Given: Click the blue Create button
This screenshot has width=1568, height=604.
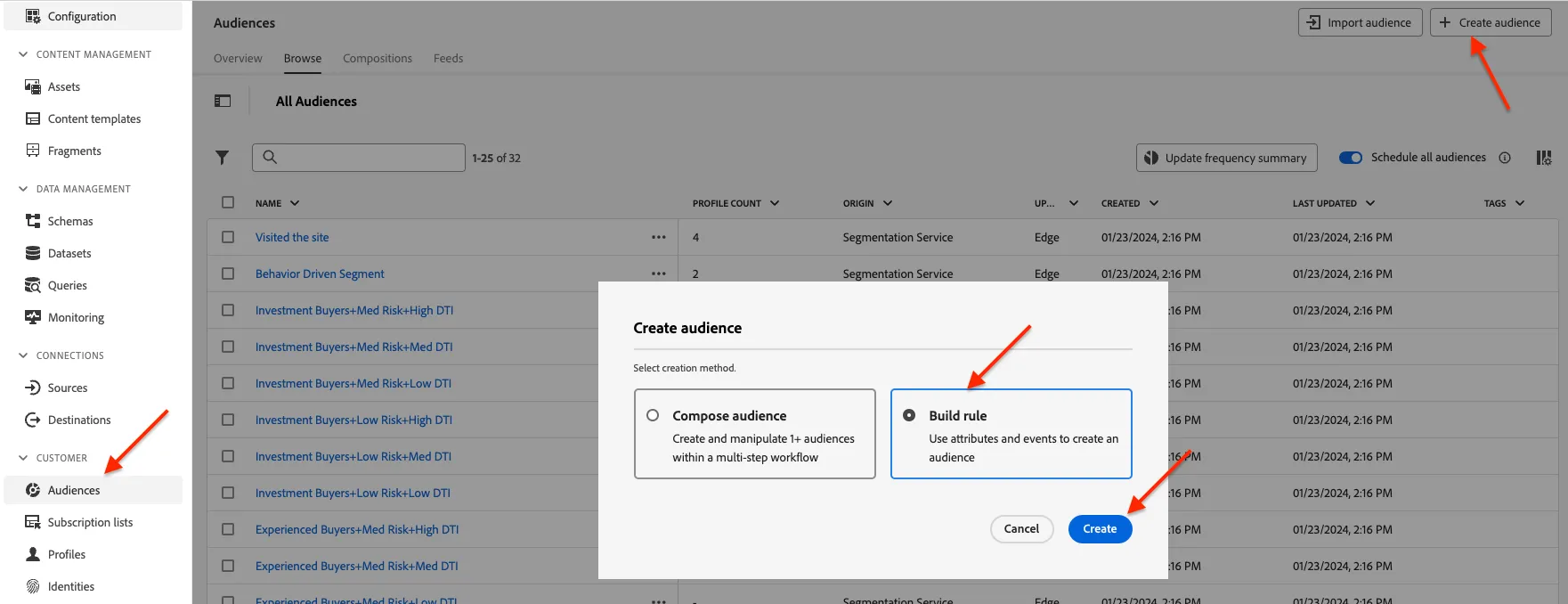Looking at the screenshot, I should [x=1100, y=529].
